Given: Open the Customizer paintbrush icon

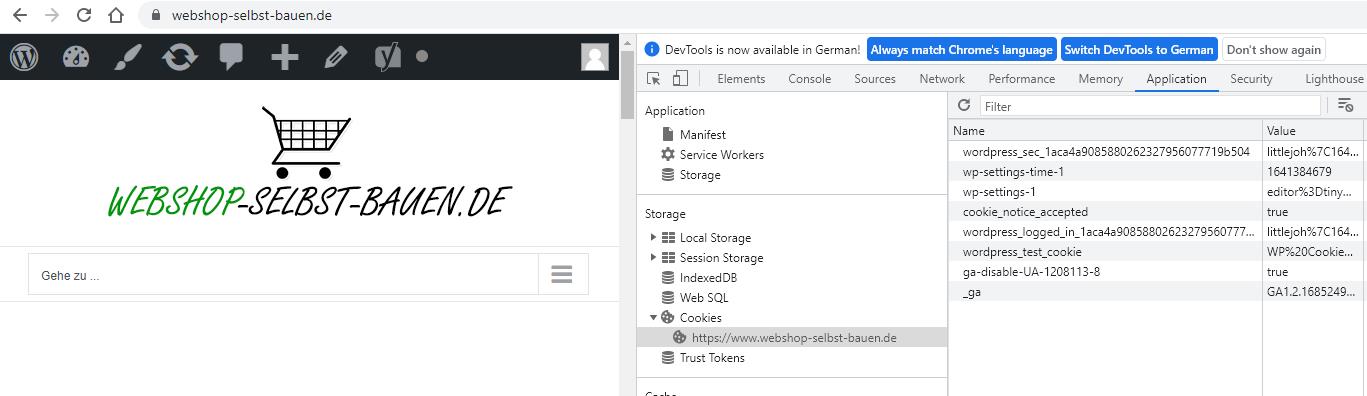Looking at the screenshot, I should pos(128,57).
